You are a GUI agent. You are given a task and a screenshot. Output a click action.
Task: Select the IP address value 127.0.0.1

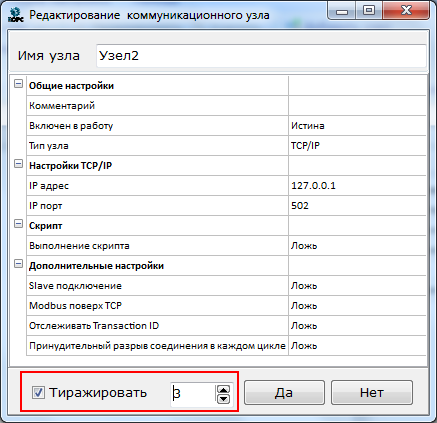(357, 186)
